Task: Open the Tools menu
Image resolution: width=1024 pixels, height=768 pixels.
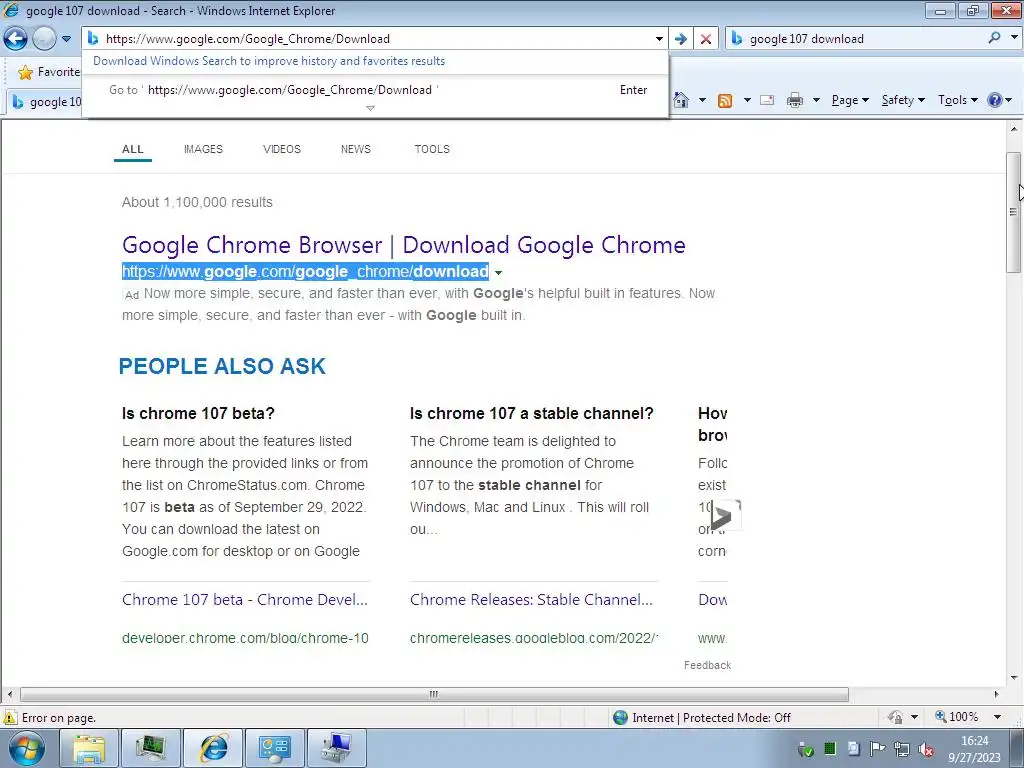Action: click(957, 100)
